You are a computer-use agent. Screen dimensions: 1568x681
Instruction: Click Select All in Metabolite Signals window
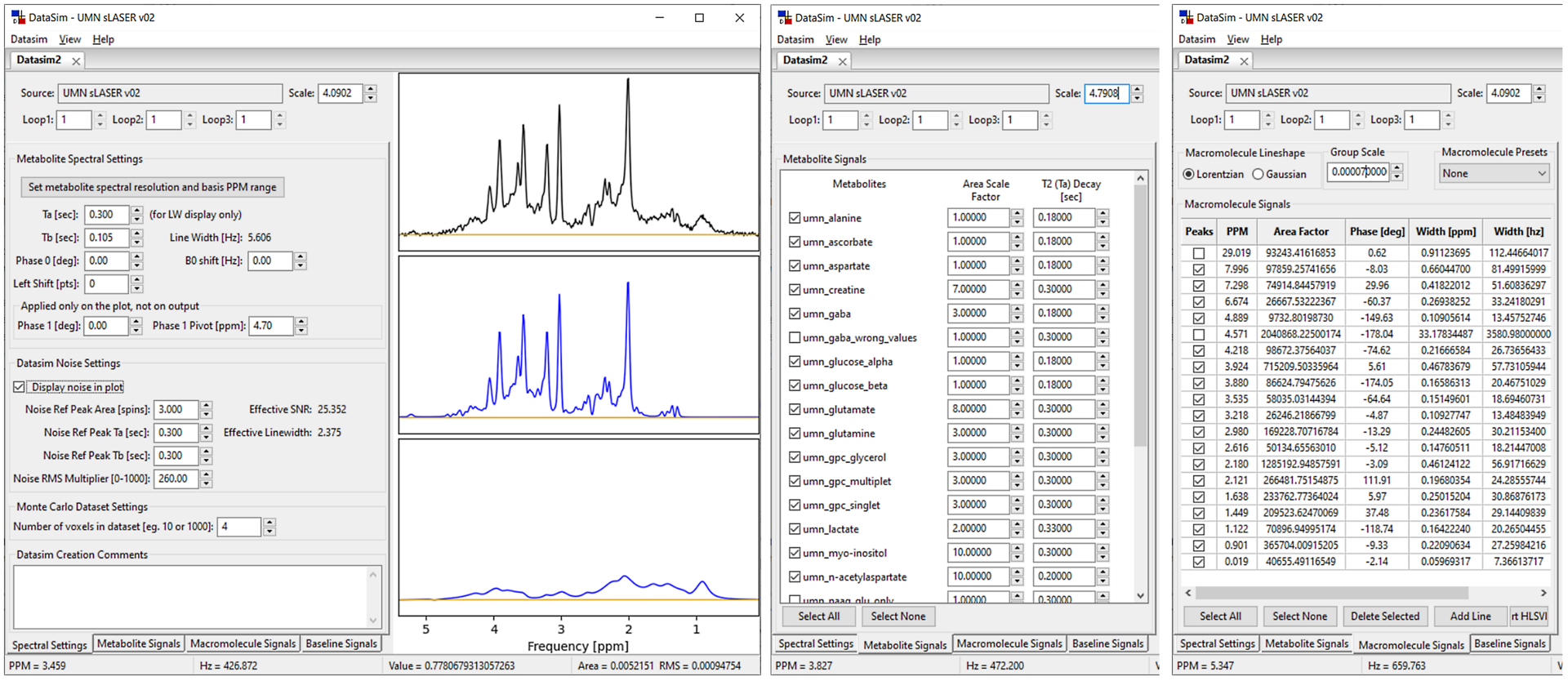coord(818,616)
